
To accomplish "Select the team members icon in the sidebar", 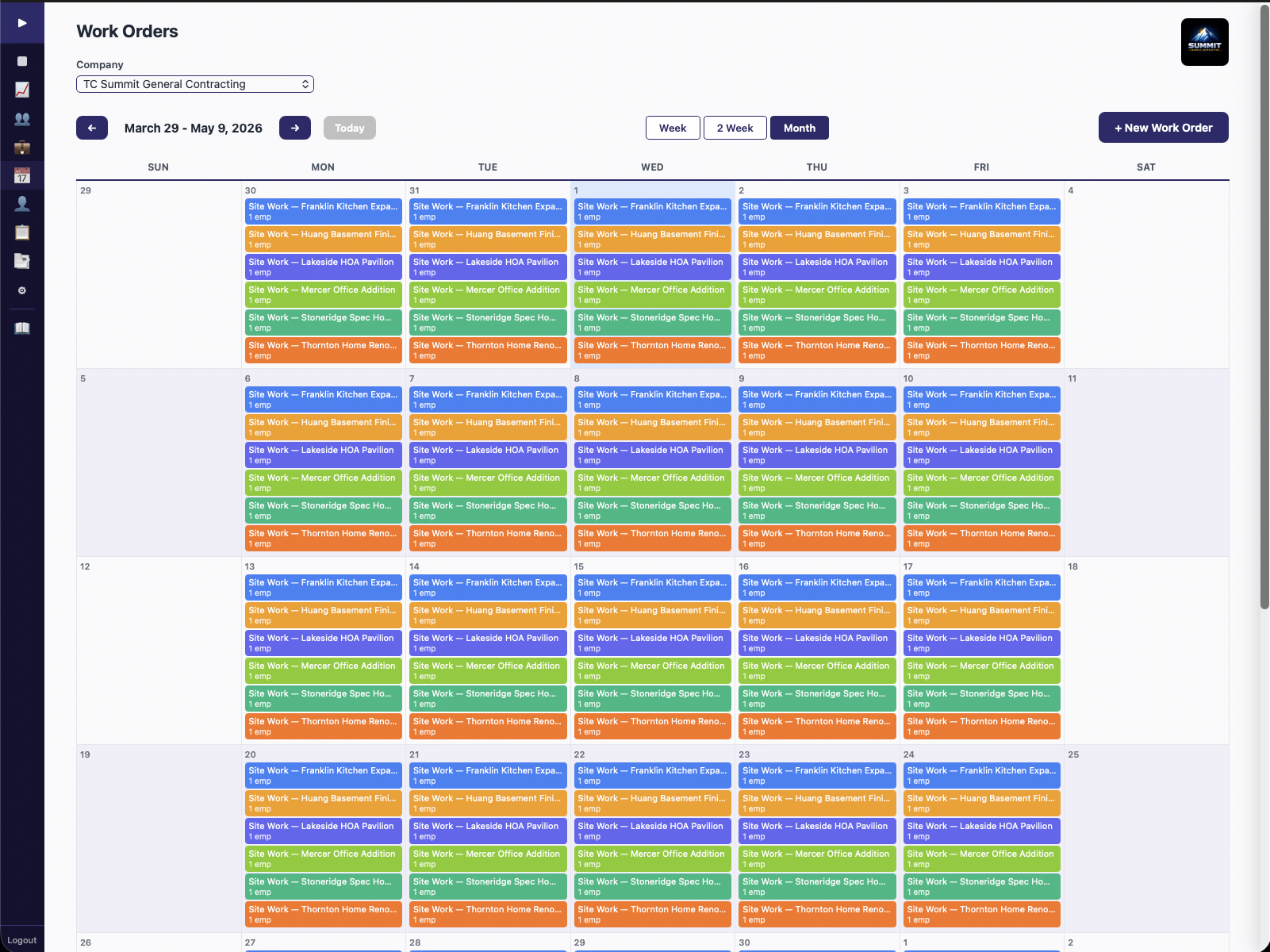I will click(x=22, y=118).
